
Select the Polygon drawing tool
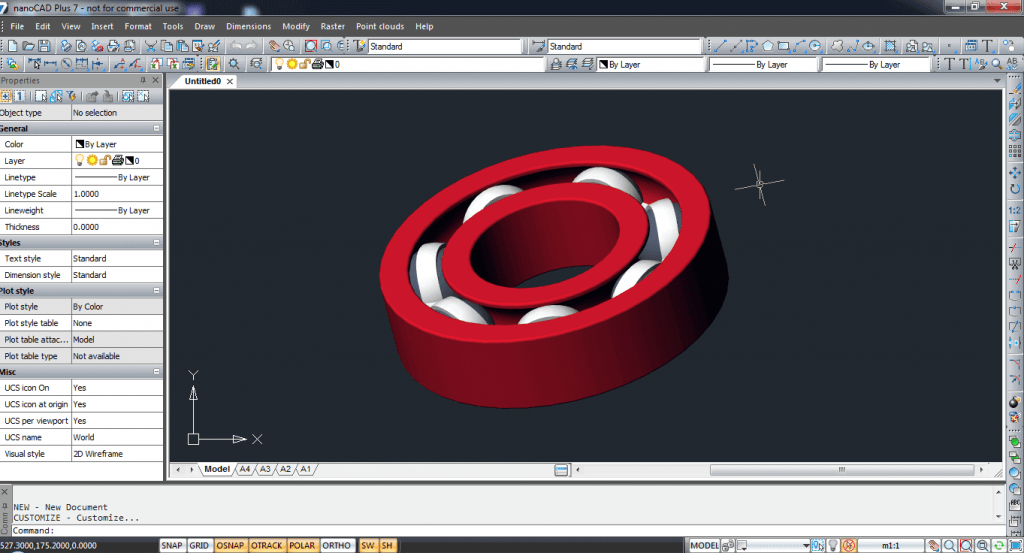coord(768,46)
